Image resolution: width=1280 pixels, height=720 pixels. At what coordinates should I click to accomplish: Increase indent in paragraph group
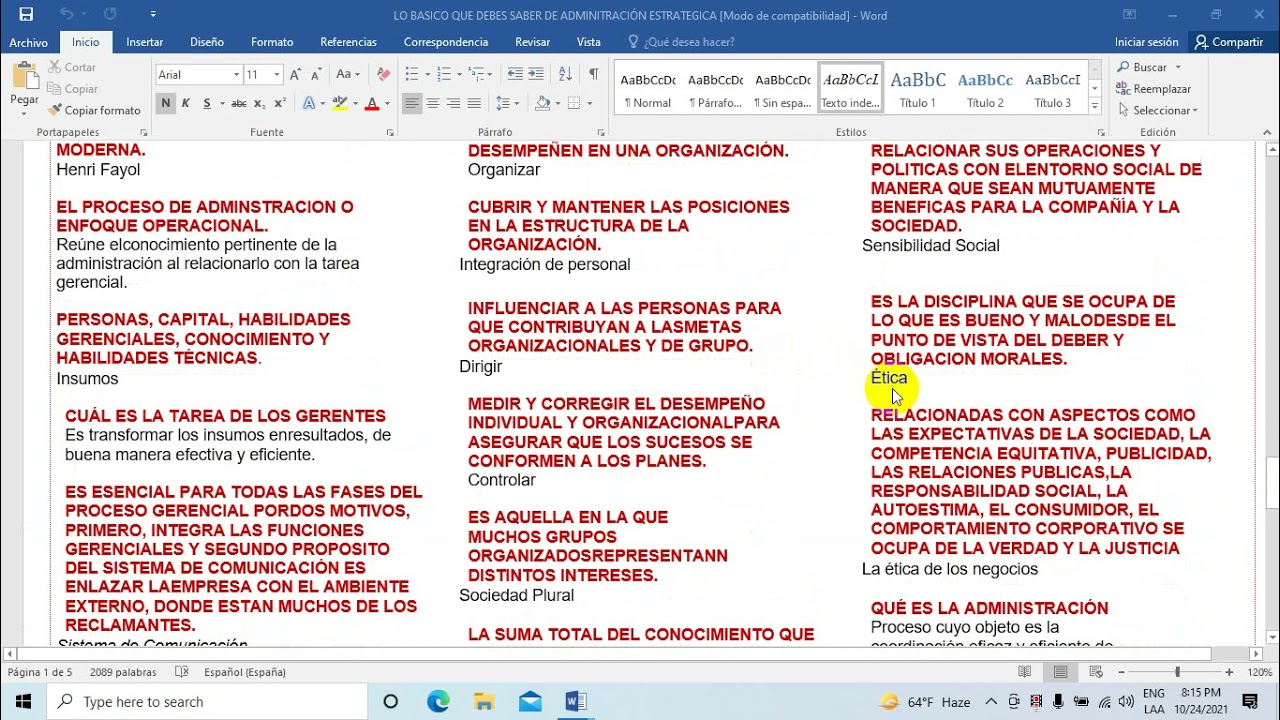536,74
